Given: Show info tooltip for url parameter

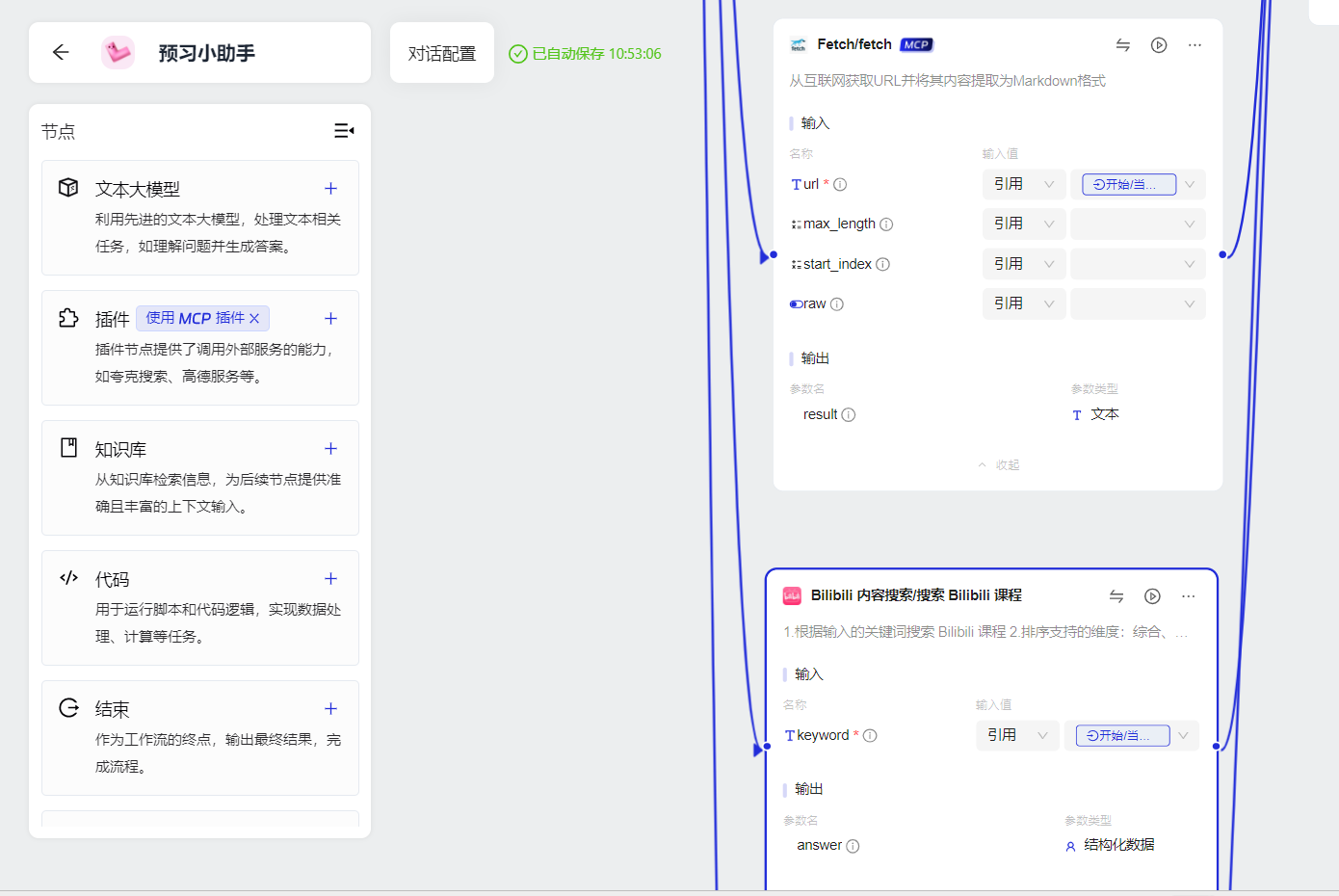Looking at the screenshot, I should [x=840, y=185].
